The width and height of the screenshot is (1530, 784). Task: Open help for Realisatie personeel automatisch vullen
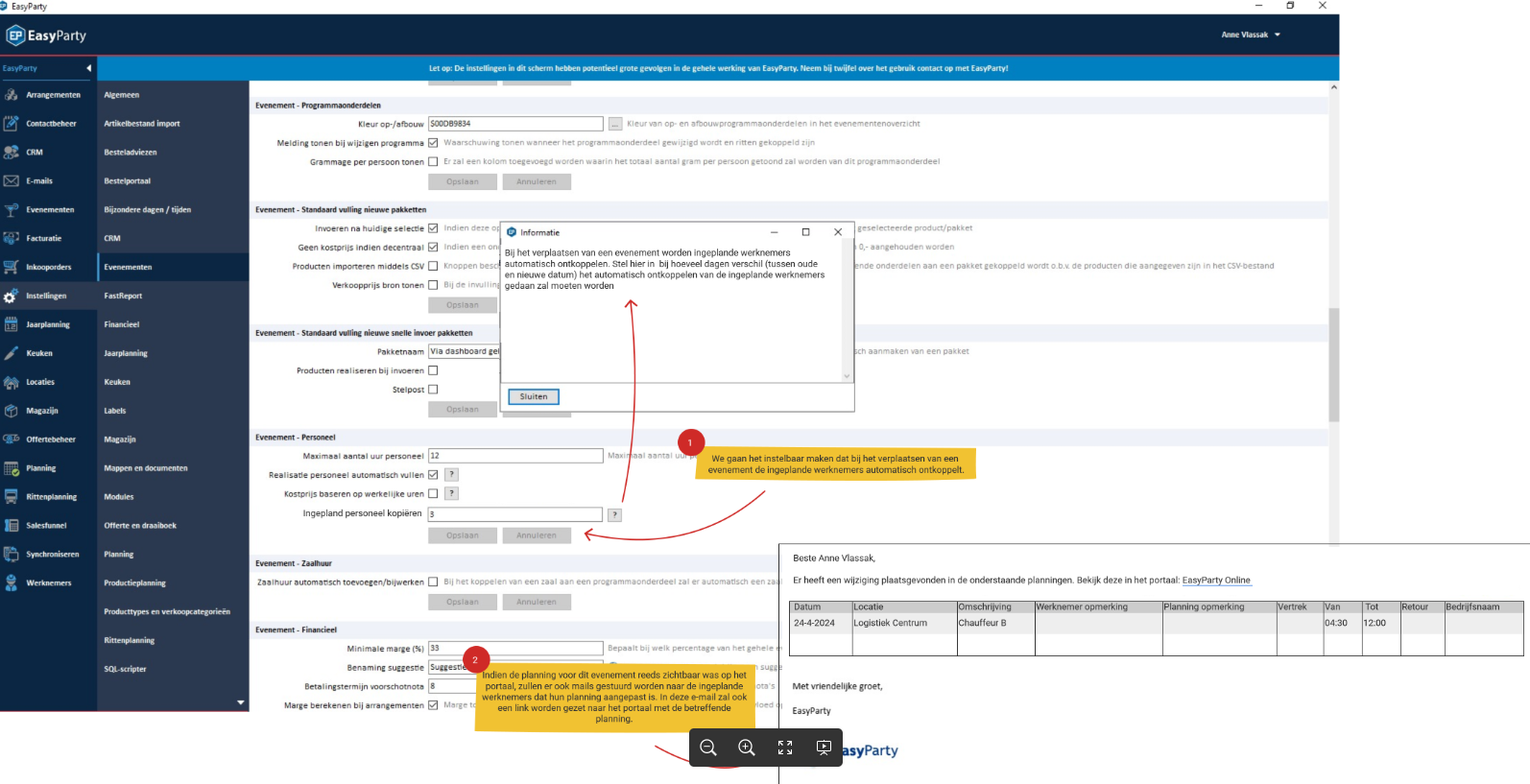451,475
